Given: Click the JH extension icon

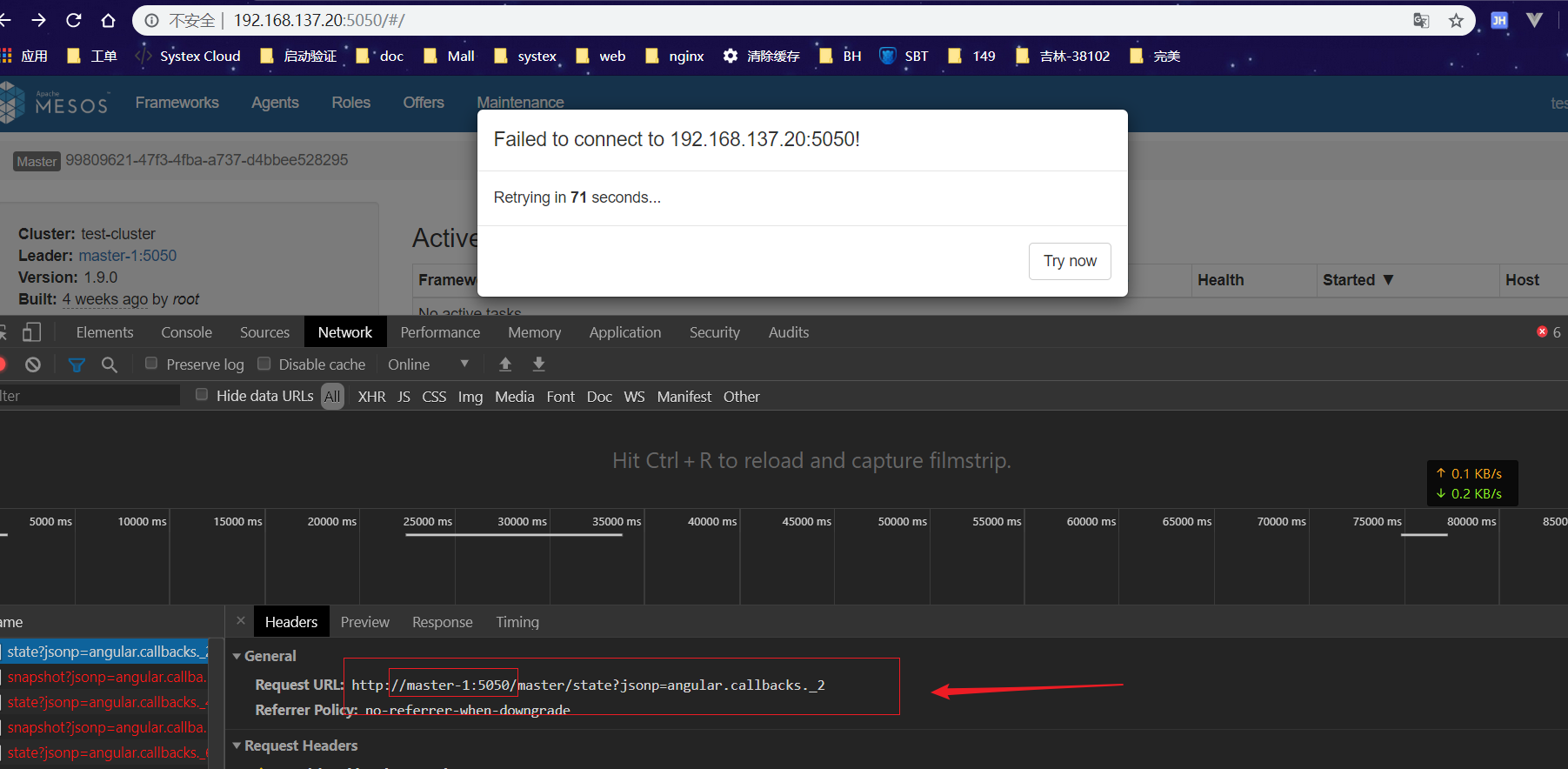Looking at the screenshot, I should [1499, 20].
